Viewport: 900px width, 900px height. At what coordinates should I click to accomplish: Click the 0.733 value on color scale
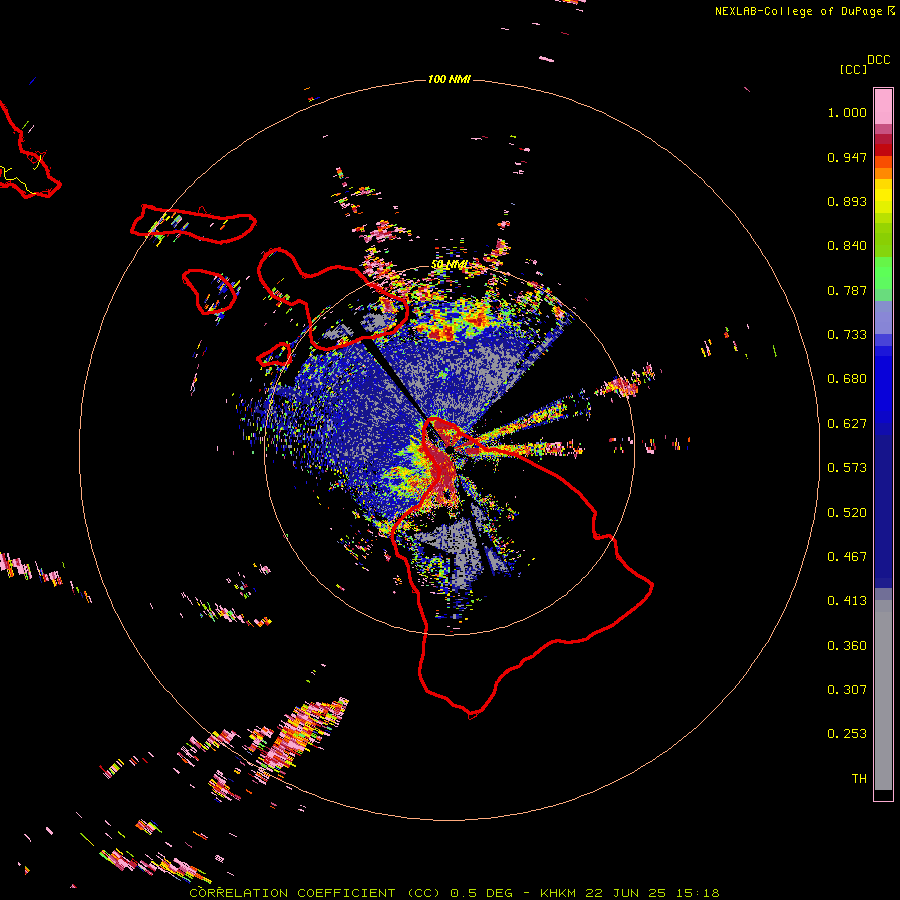[847, 335]
